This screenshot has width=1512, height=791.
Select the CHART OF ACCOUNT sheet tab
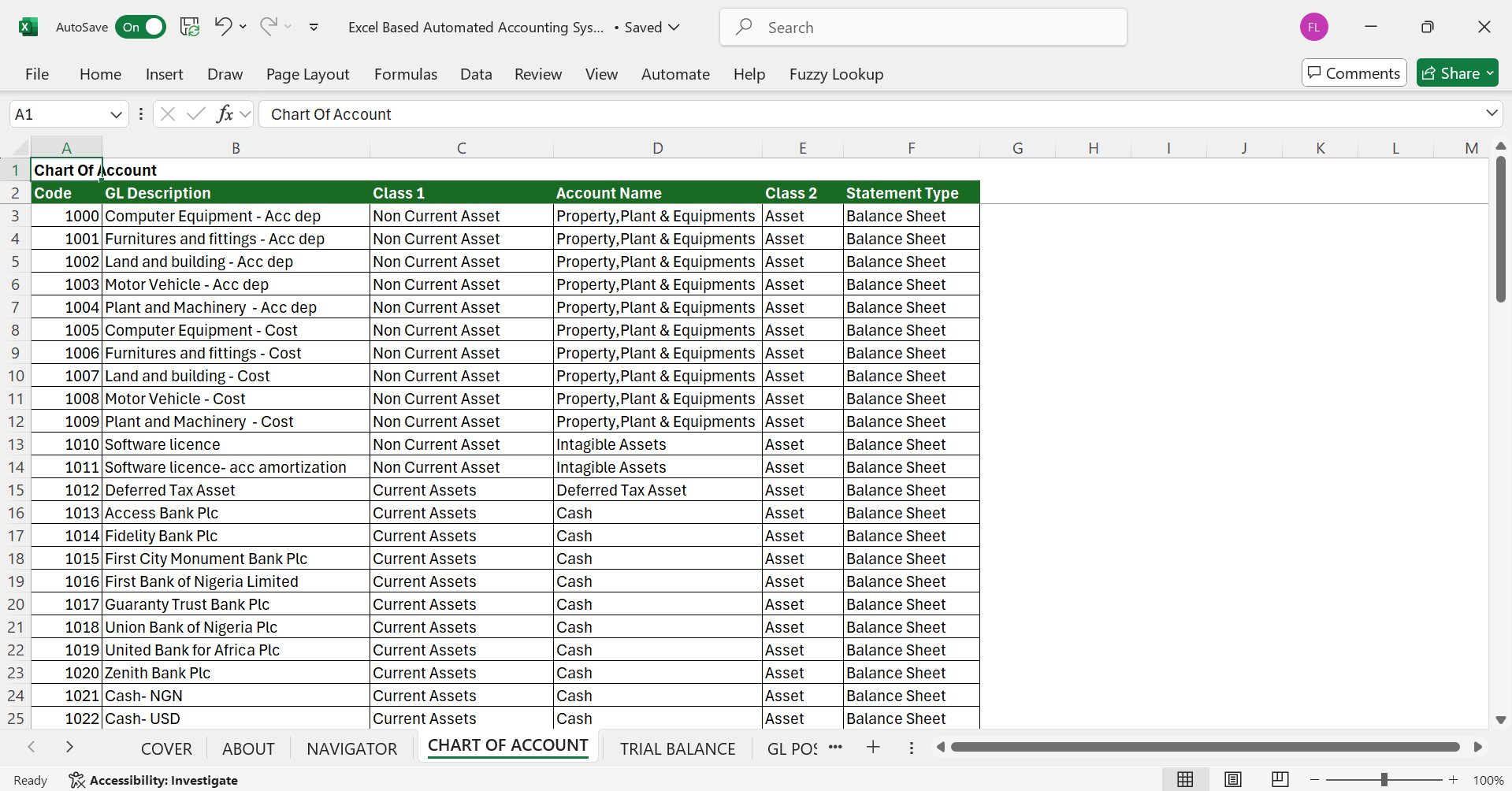pyautogui.click(x=507, y=745)
